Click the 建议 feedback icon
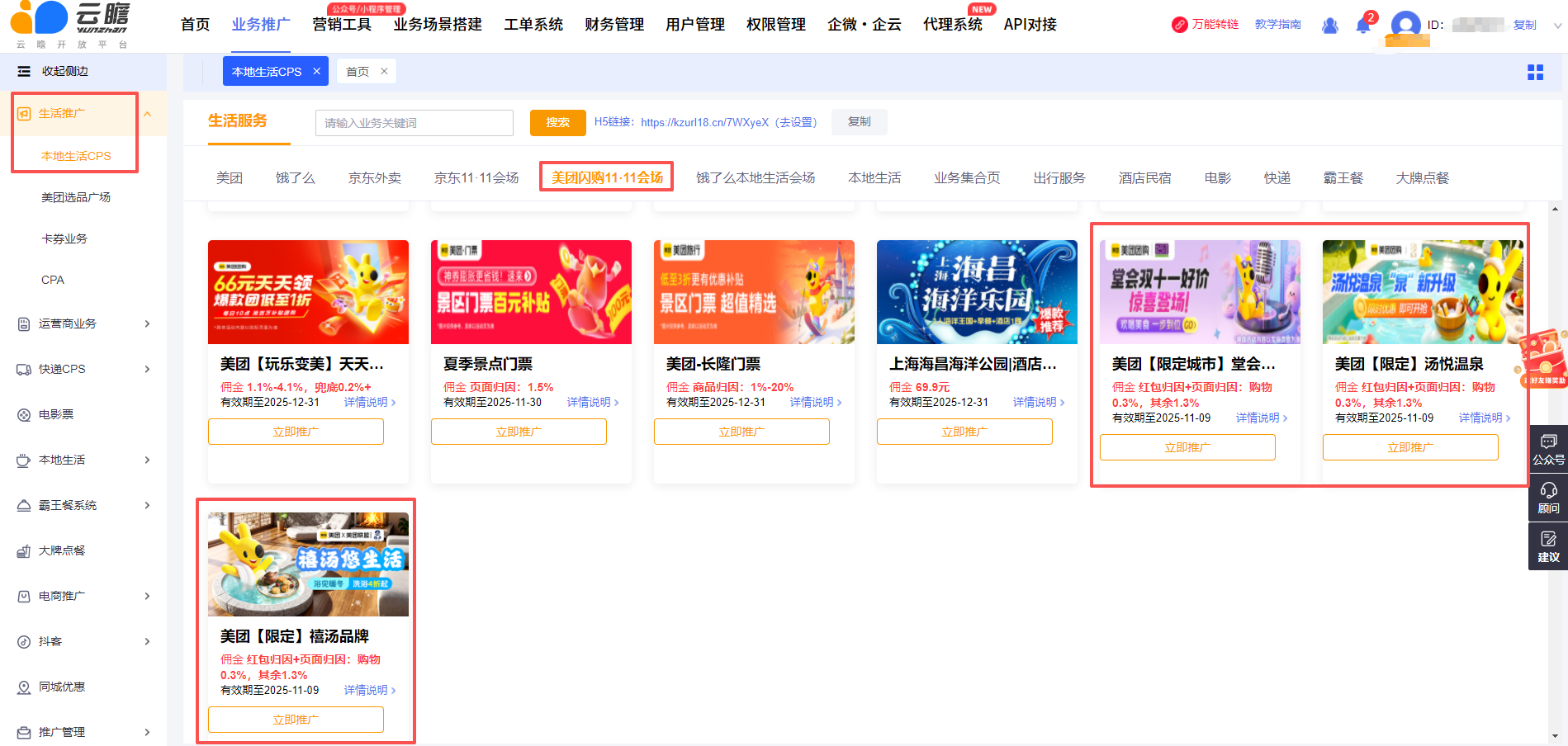Viewport: 1568px width, 746px height. [1548, 546]
